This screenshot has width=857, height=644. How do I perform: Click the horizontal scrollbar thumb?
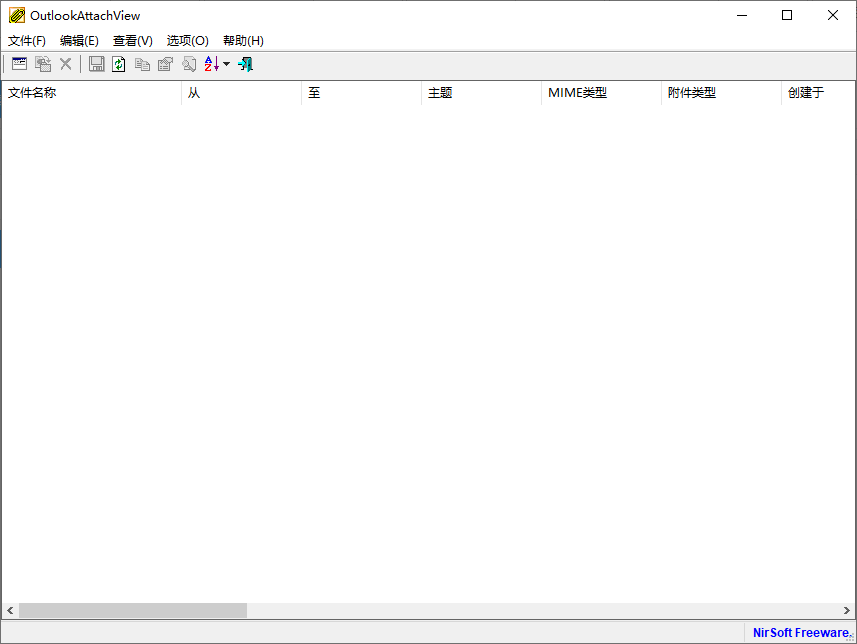[133, 610]
